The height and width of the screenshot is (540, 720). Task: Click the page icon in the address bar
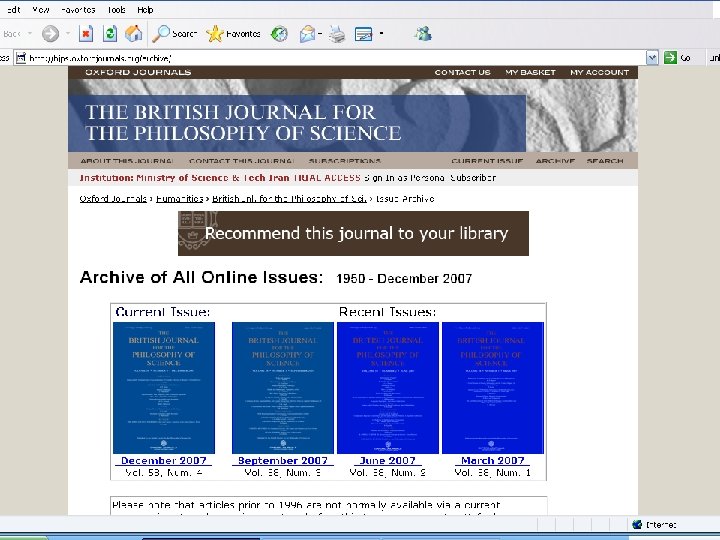21,58
